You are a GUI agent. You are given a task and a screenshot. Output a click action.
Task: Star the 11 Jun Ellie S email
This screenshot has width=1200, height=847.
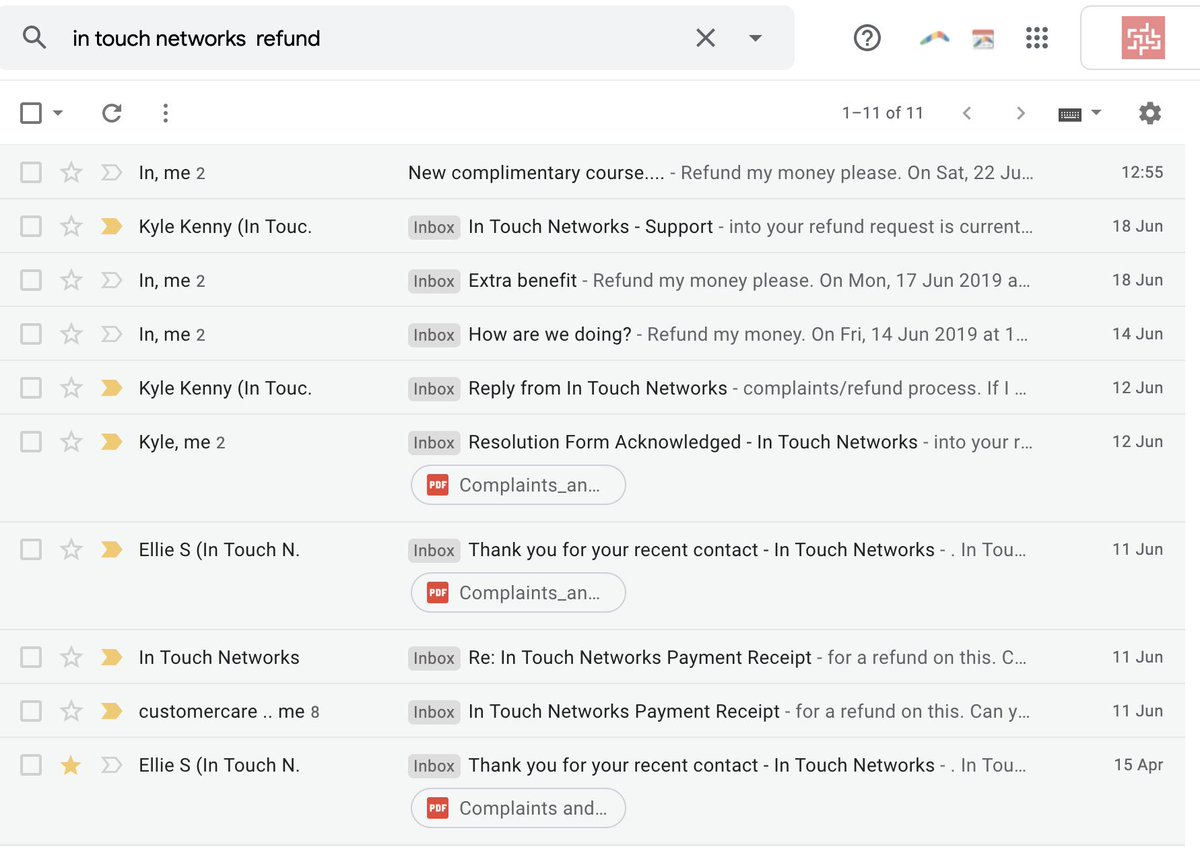pos(71,550)
